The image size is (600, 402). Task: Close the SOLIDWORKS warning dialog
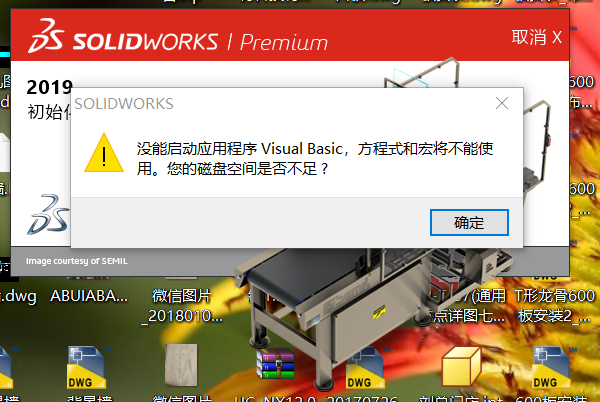(x=502, y=103)
